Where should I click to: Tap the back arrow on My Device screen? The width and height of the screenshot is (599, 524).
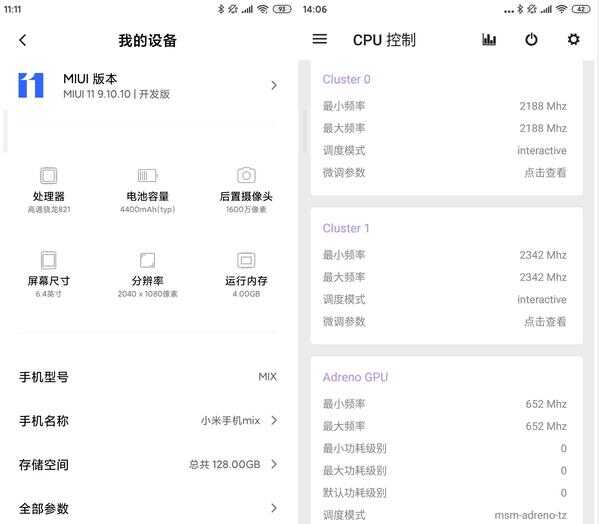23,40
